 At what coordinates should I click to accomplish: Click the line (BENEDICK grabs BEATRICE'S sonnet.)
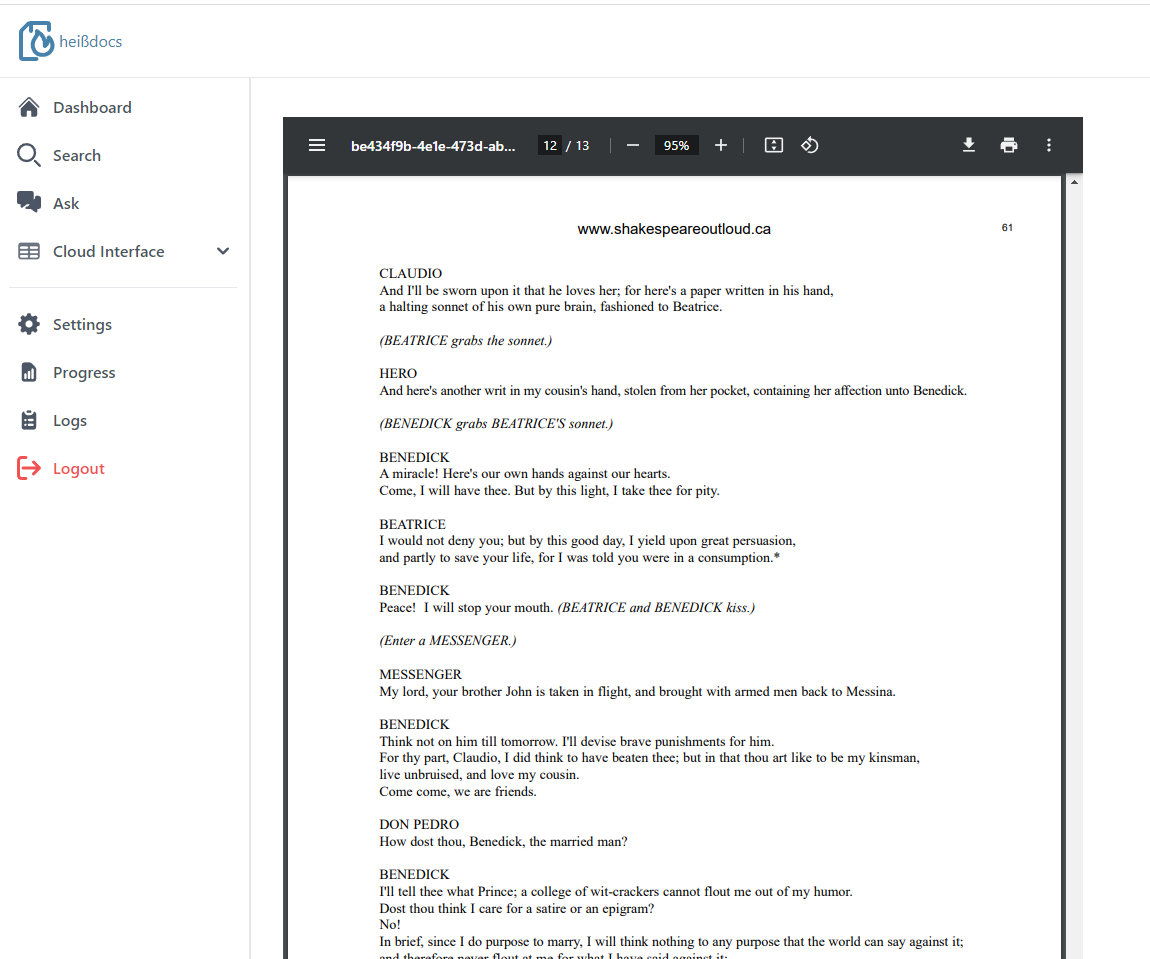[x=497, y=424]
